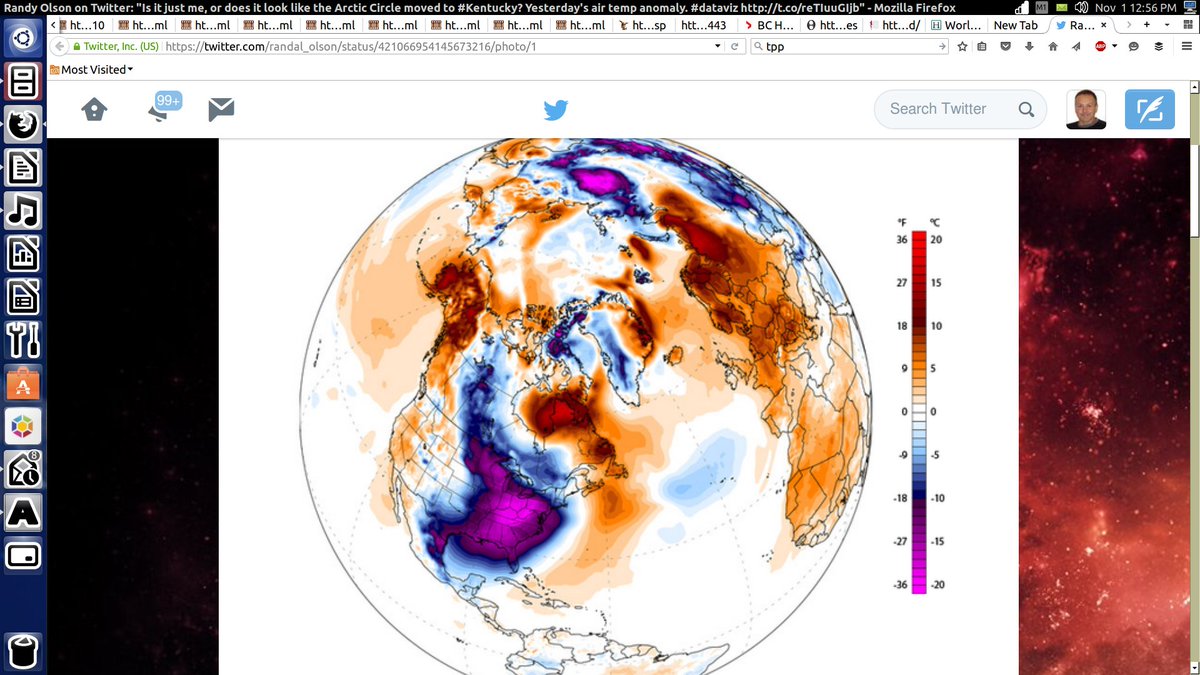Open list all tabs dropdown
This screenshot has height=675, width=1200.
1166,25
